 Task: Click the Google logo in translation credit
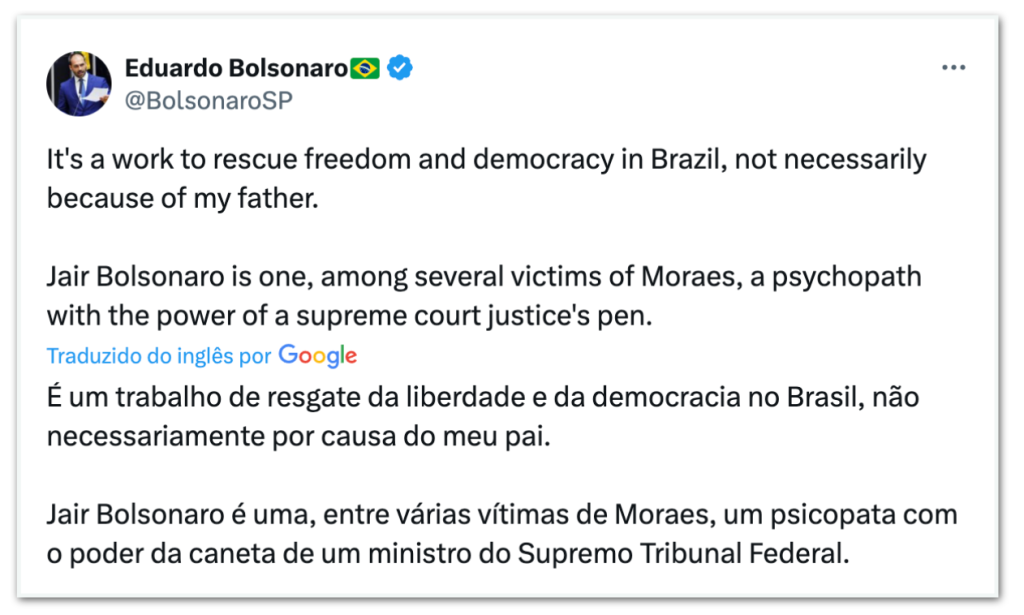click(x=317, y=355)
